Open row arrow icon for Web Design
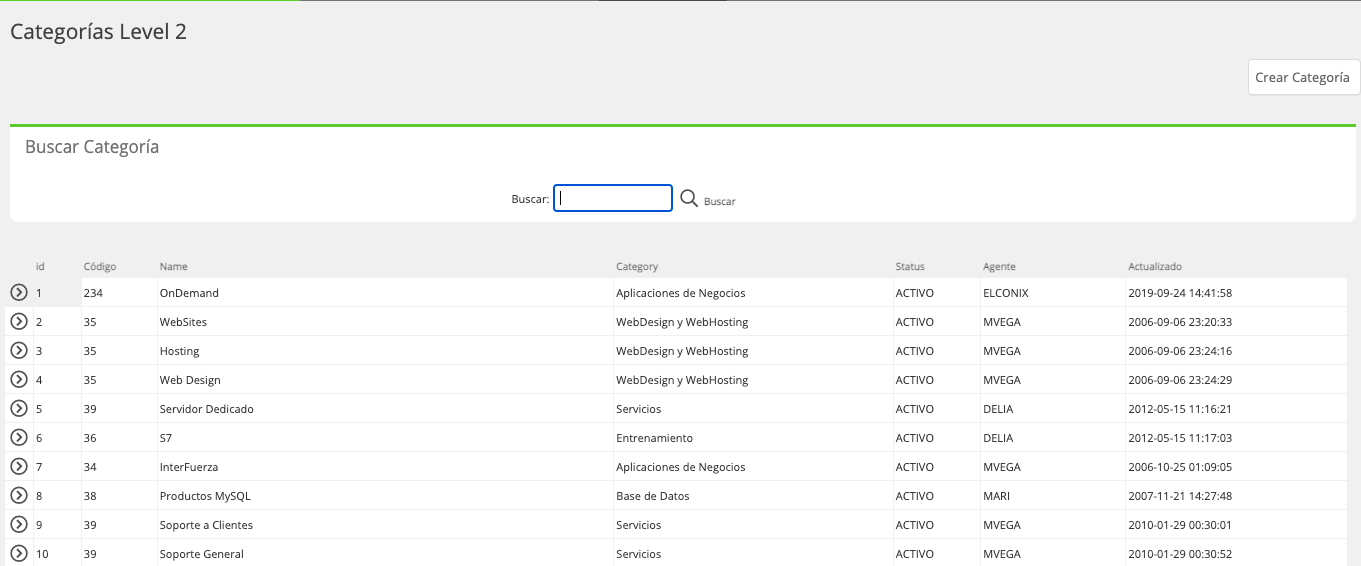Screen dimensions: 1361x566 tap(18, 379)
